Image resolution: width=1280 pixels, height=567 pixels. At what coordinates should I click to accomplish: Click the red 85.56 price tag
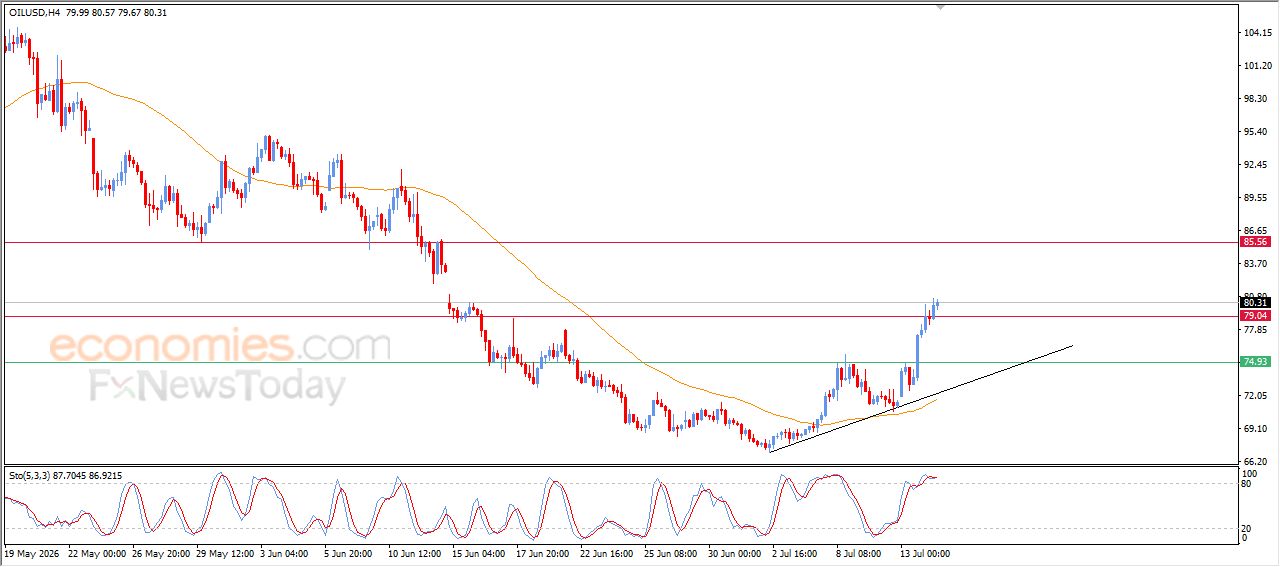[x=1255, y=242]
